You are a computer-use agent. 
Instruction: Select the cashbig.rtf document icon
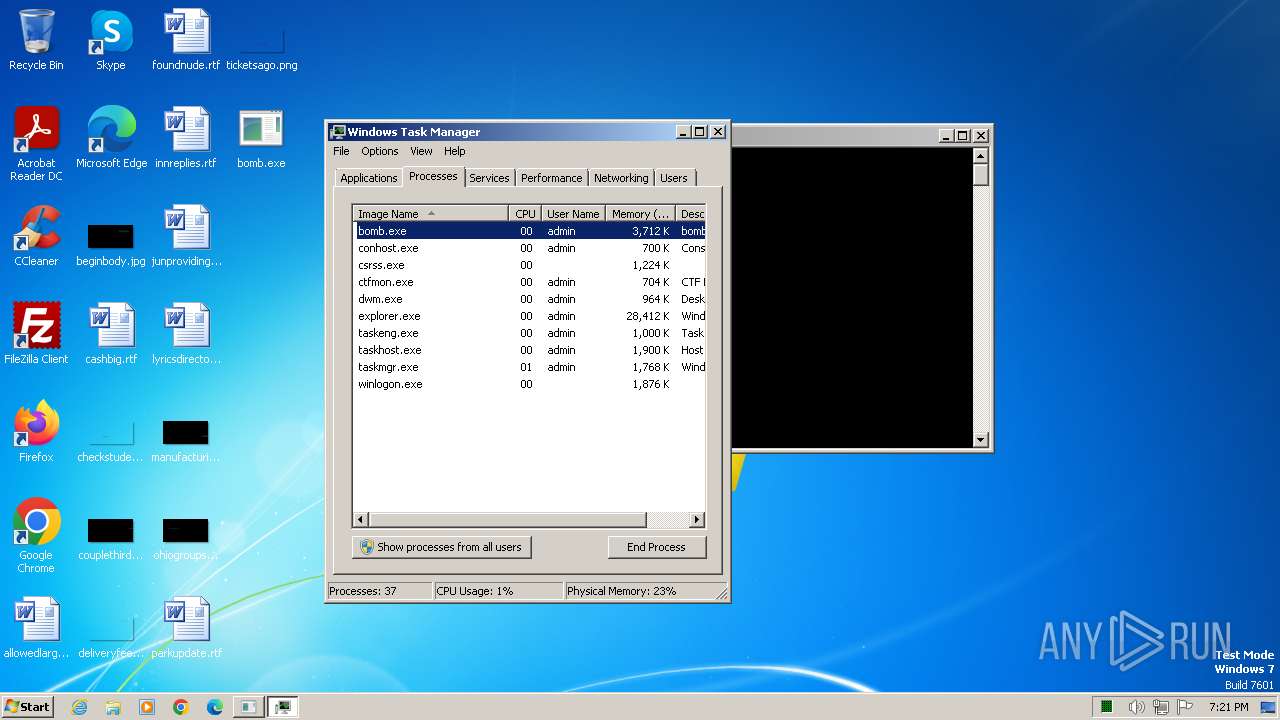tap(111, 334)
